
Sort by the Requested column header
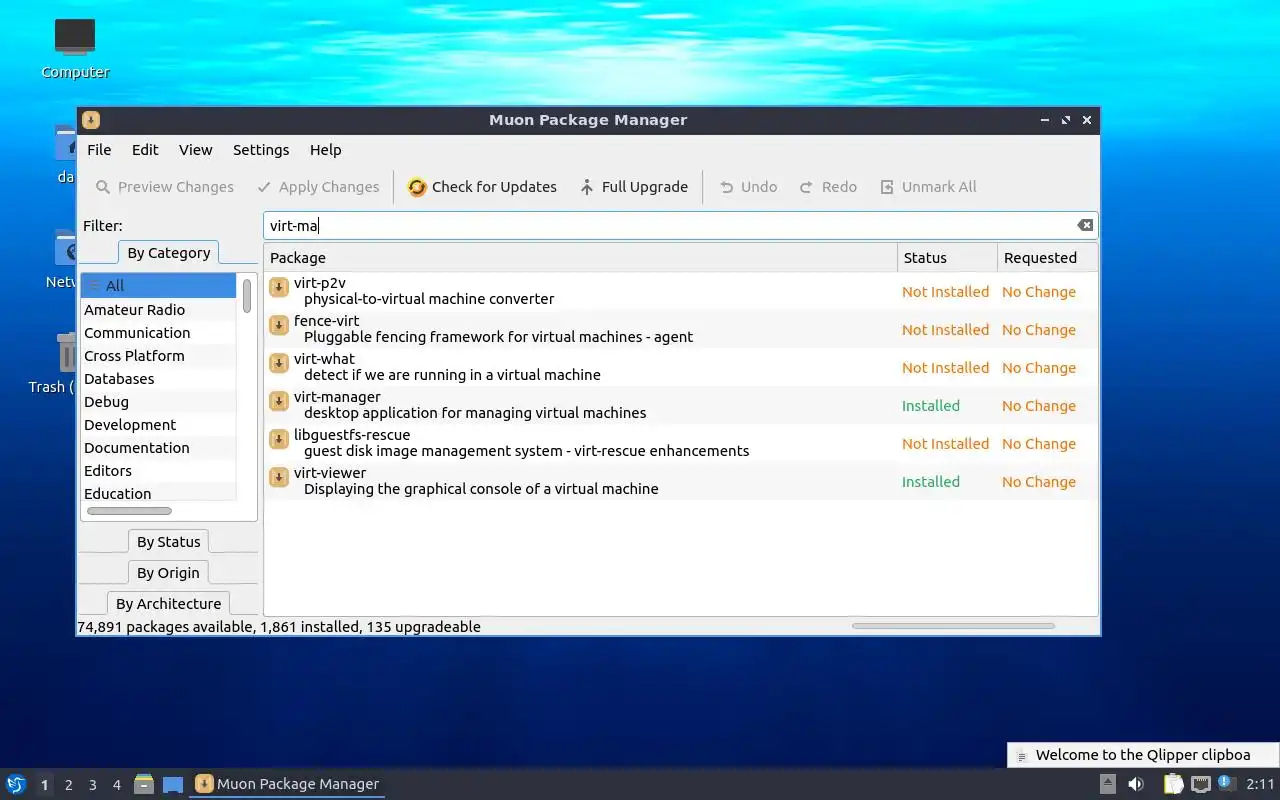[x=1047, y=258]
